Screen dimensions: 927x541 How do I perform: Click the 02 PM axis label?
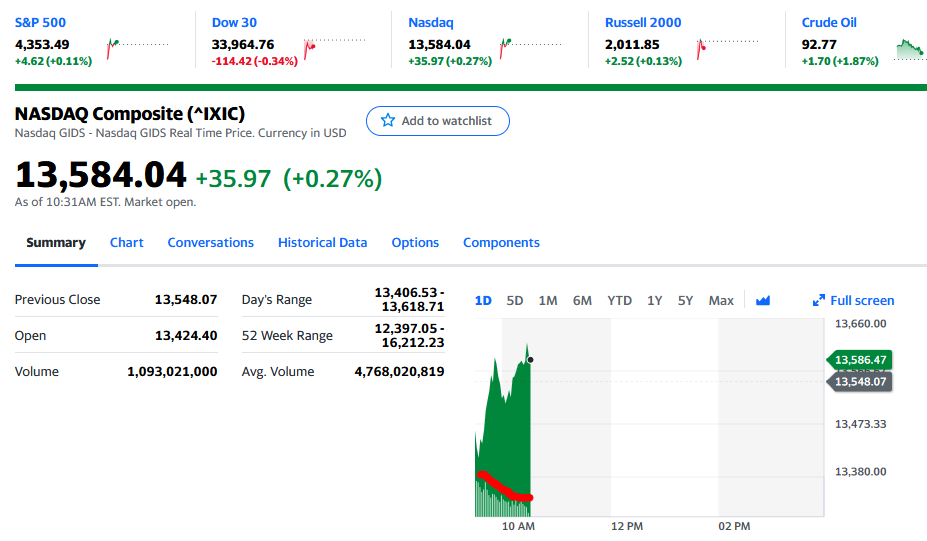pyautogui.click(x=734, y=526)
